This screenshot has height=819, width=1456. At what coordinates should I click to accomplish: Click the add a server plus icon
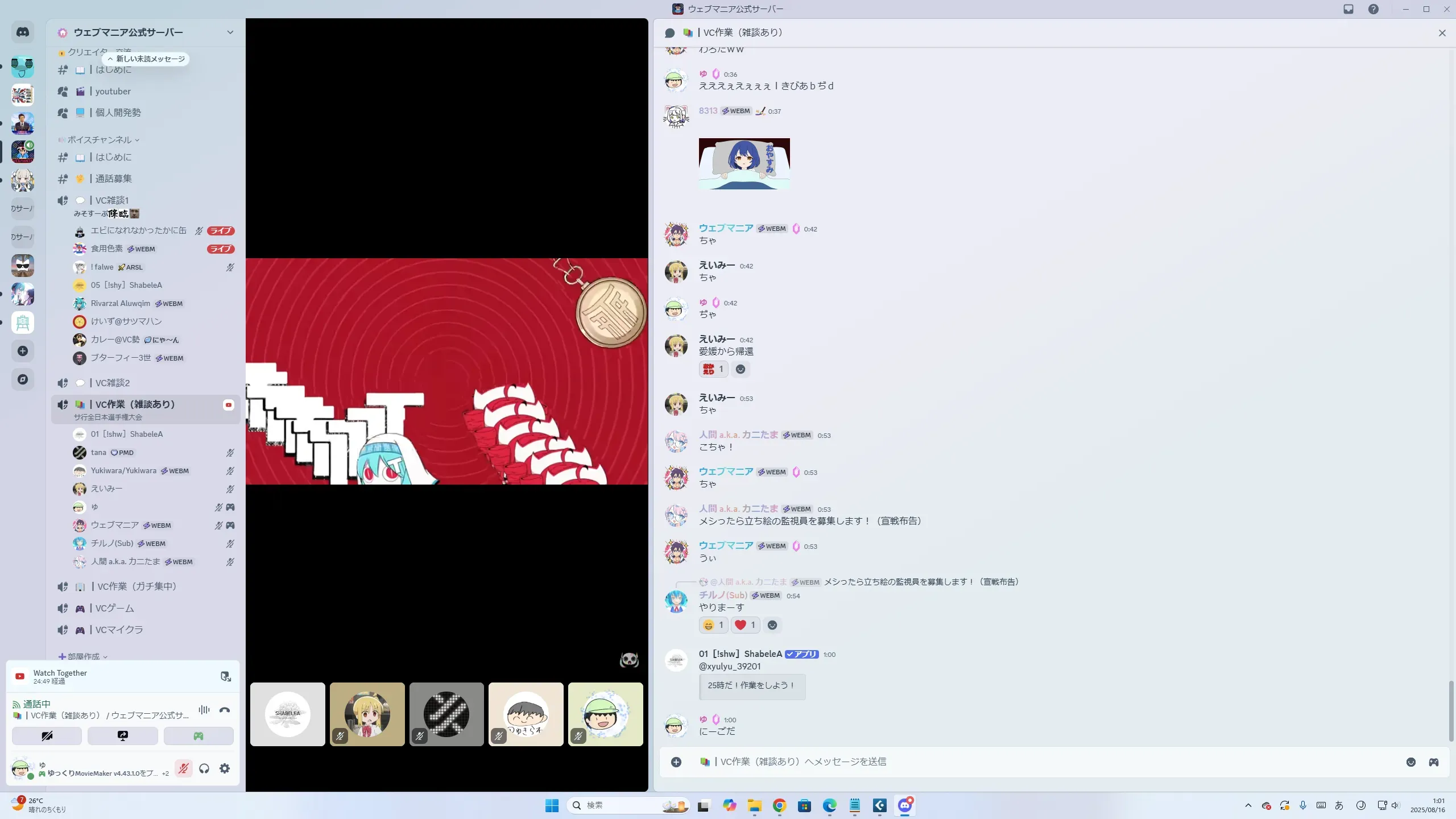point(23,351)
